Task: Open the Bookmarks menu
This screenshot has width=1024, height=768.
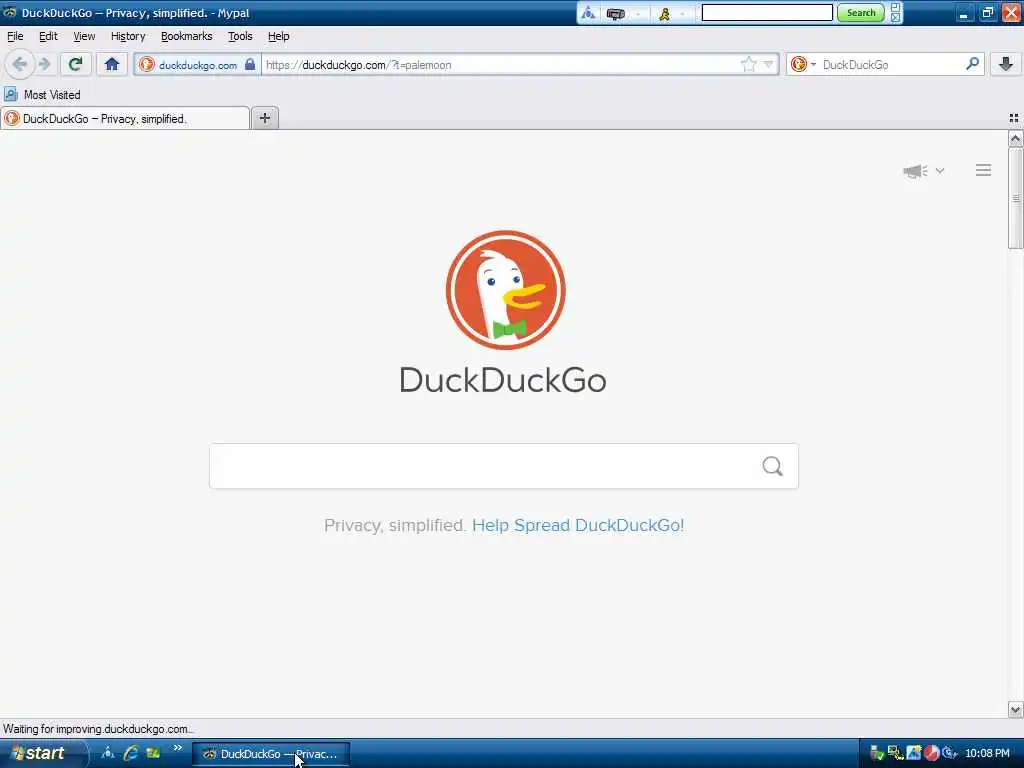Action: 186,36
